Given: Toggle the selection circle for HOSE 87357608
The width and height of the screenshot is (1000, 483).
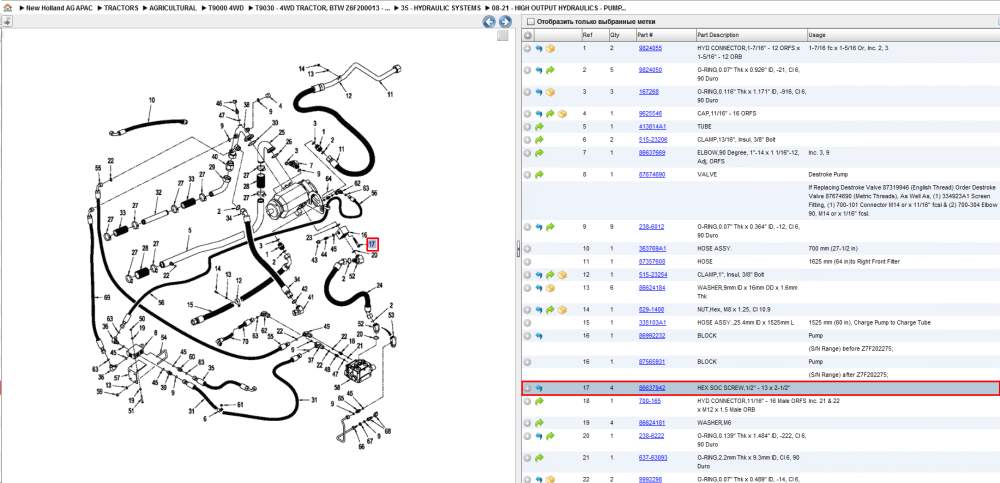Looking at the screenshot, I should coord(527,262).
